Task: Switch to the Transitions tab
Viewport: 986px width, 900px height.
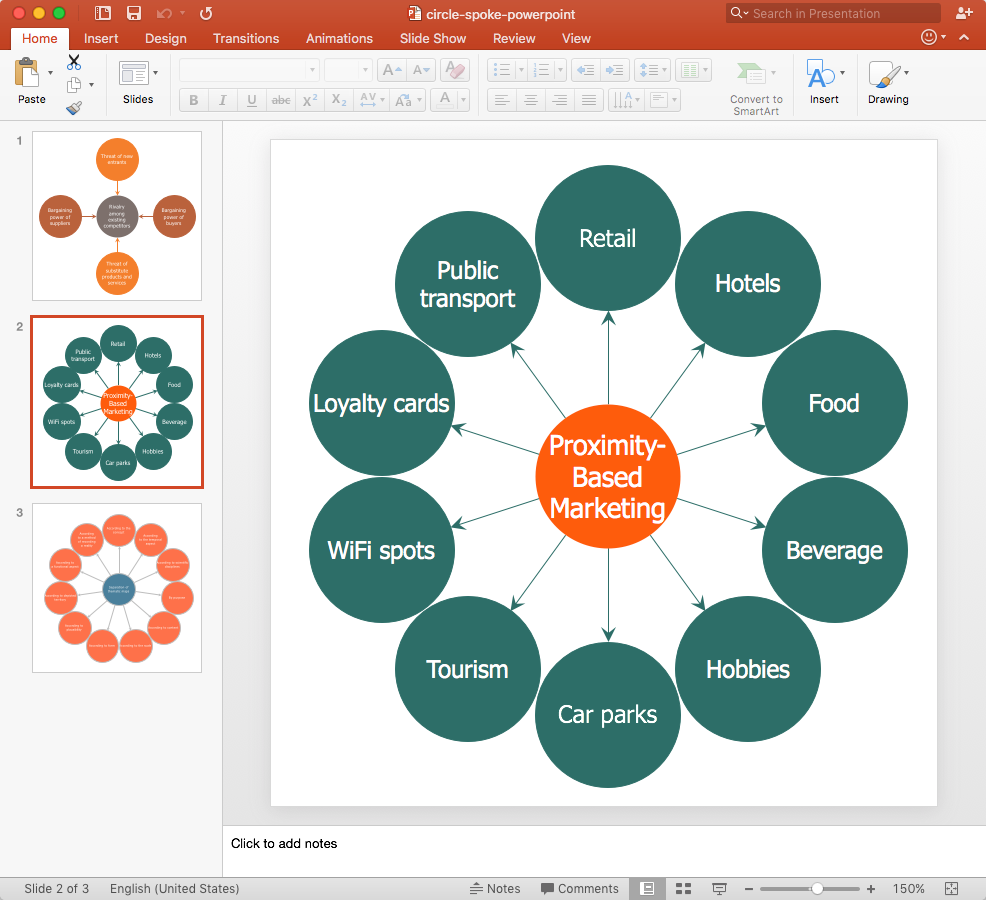Action: (246, 38)
